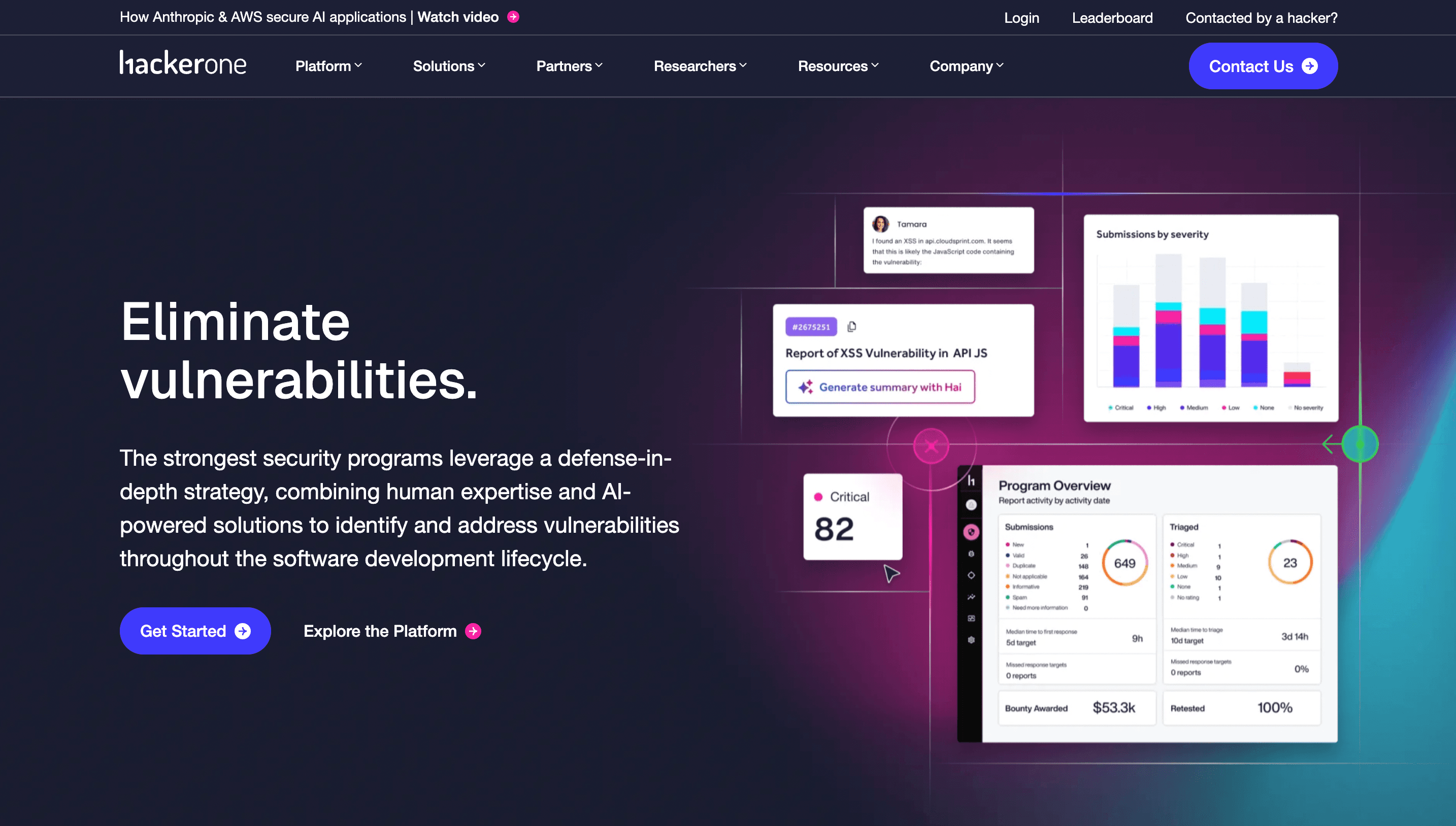This screenshot has width=1456, height=826.
Task: Click No severity legend item
Action: point(1306,408)
